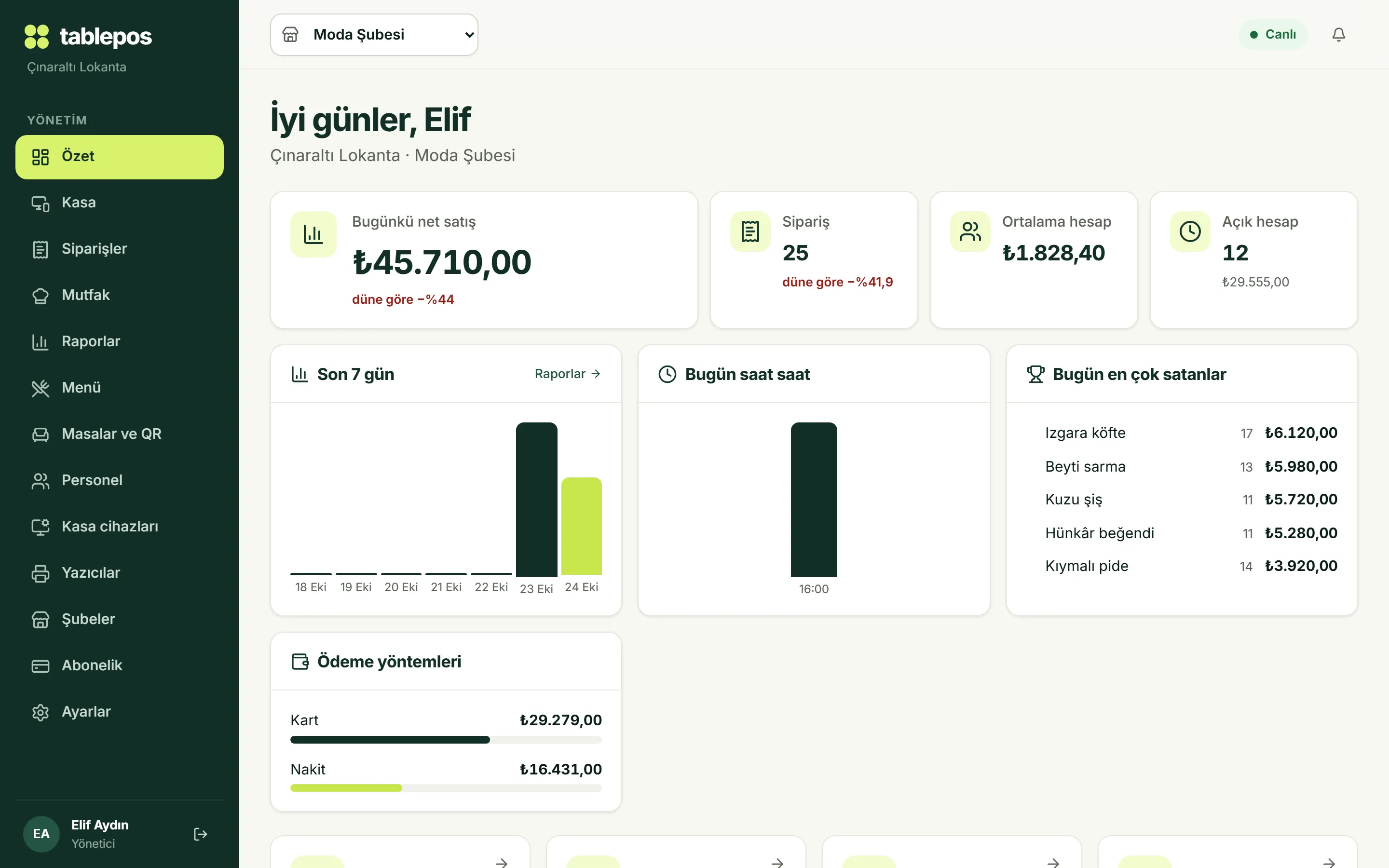This screenshot has width=1389, height=868.
Task: Click the first bottom card arrow
Action: (x=502, y=862)
